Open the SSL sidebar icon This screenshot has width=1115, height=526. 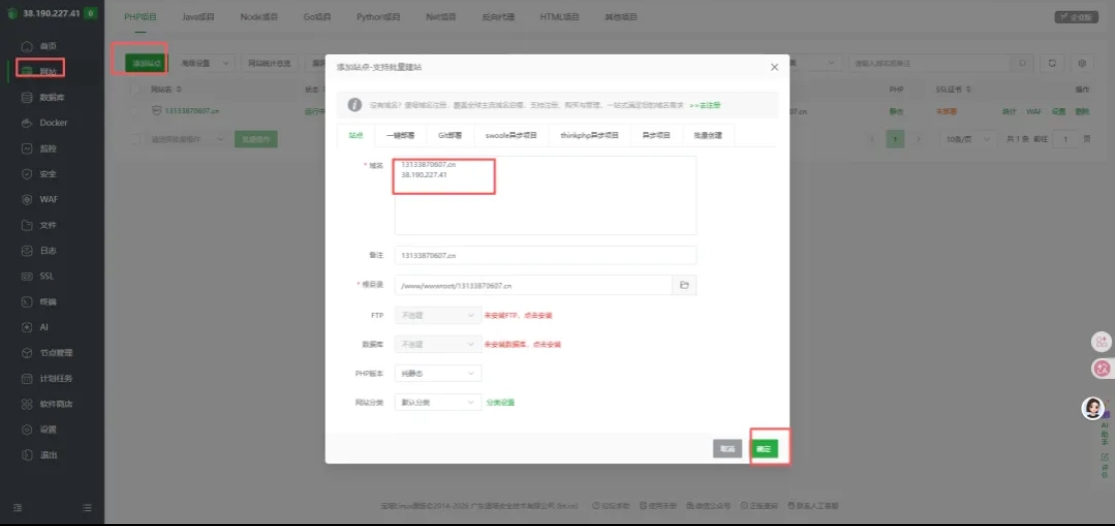pos(27,277)
